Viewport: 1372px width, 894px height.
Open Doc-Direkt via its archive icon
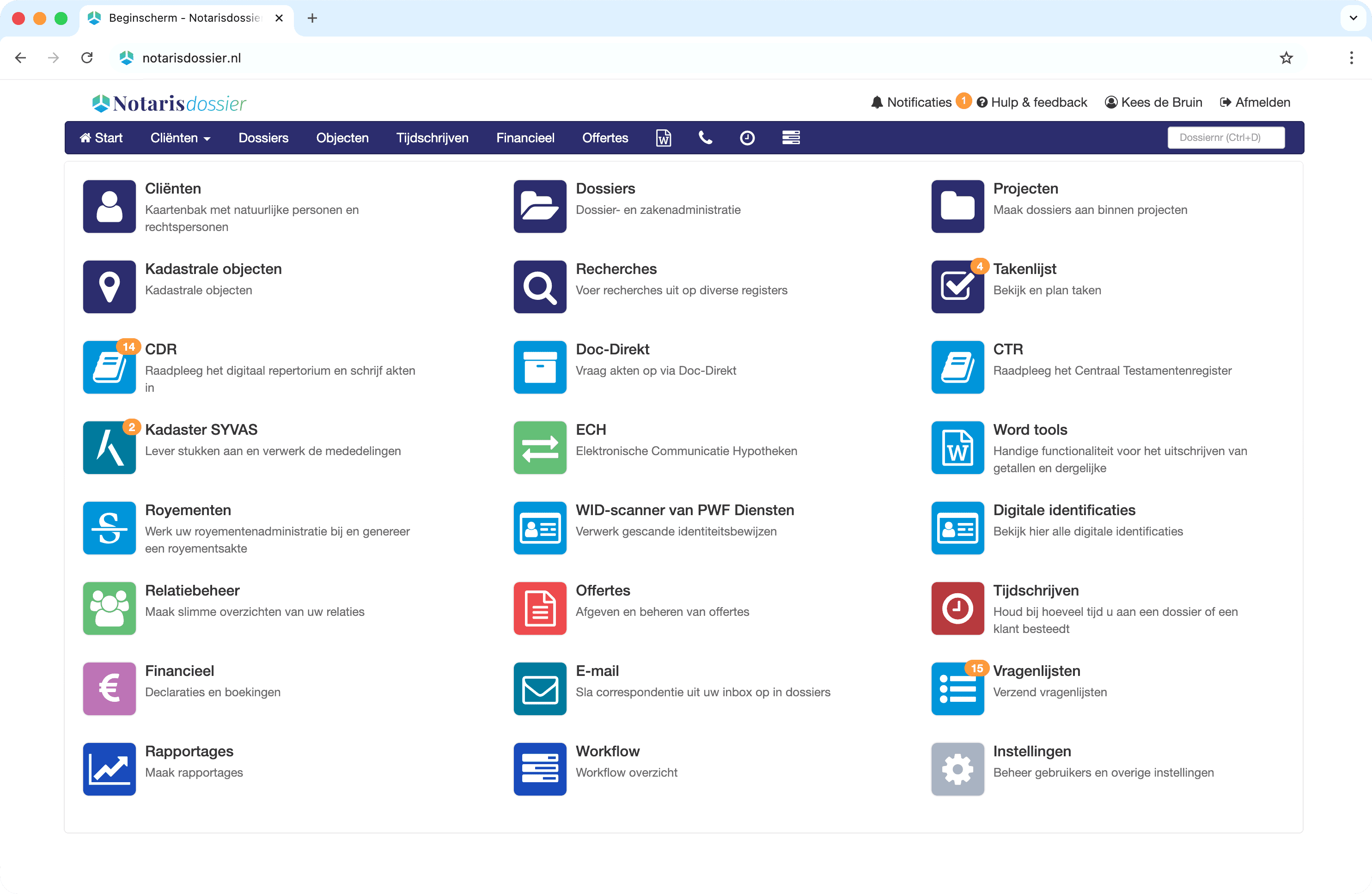click(x=540, y=367)
